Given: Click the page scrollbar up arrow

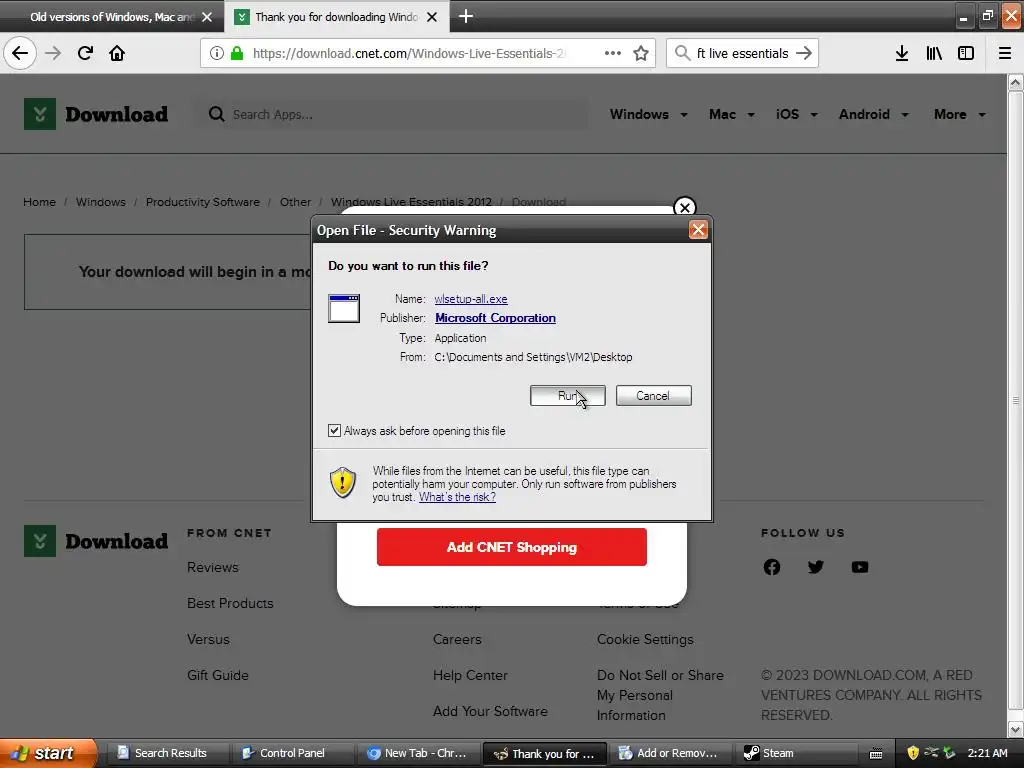Looking at the screenshot, I should coord(1015,82).
